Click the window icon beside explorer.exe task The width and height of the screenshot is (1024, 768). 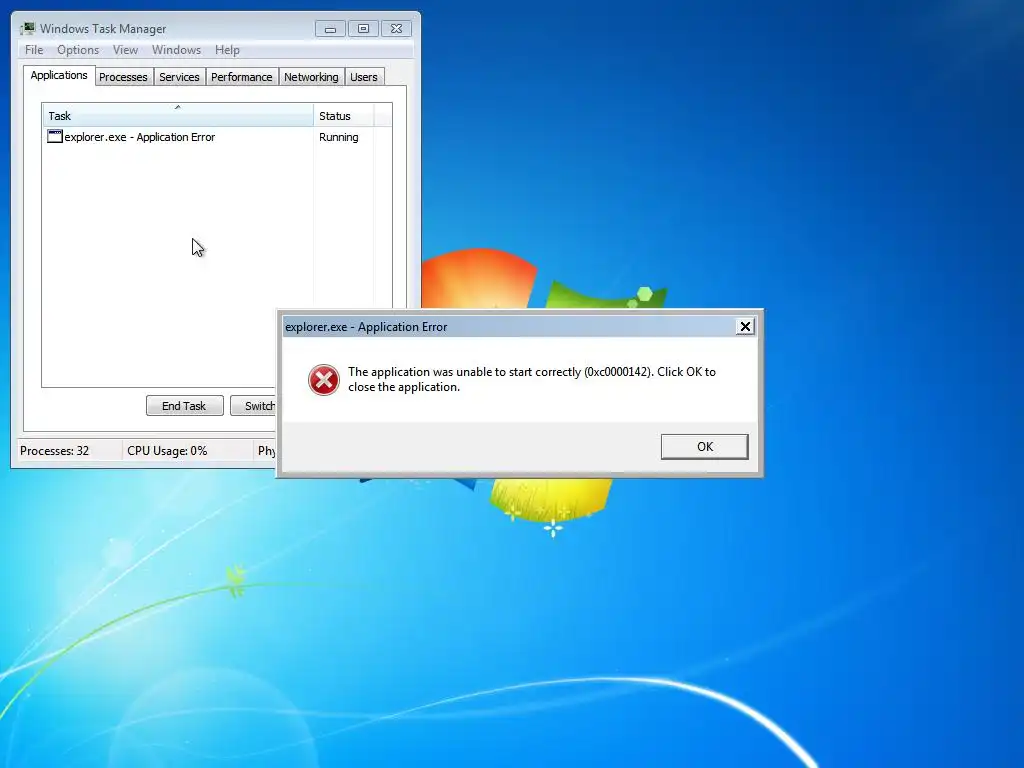tap(55, 136)
